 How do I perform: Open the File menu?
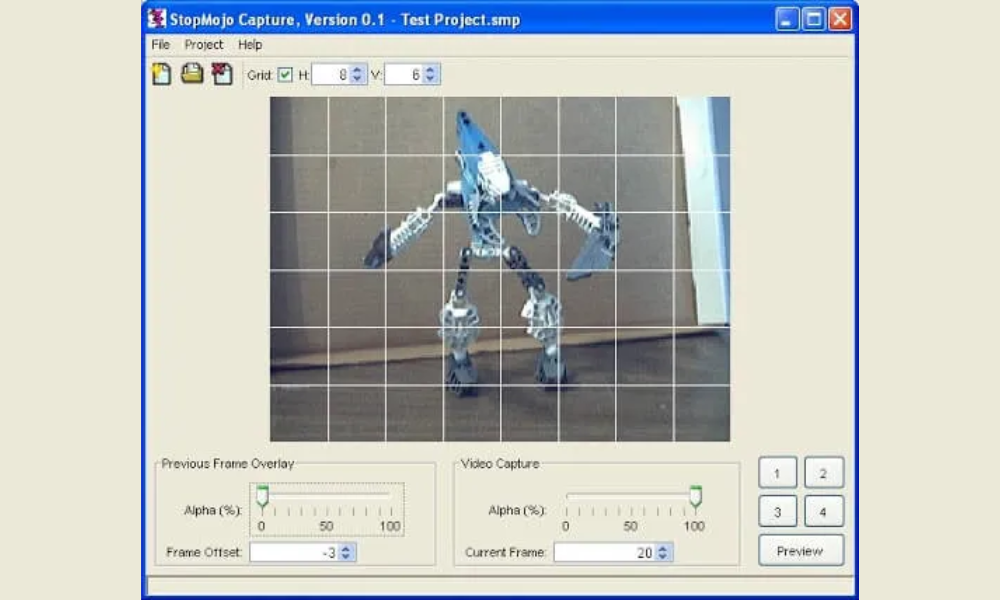click(x=161, y=45)
